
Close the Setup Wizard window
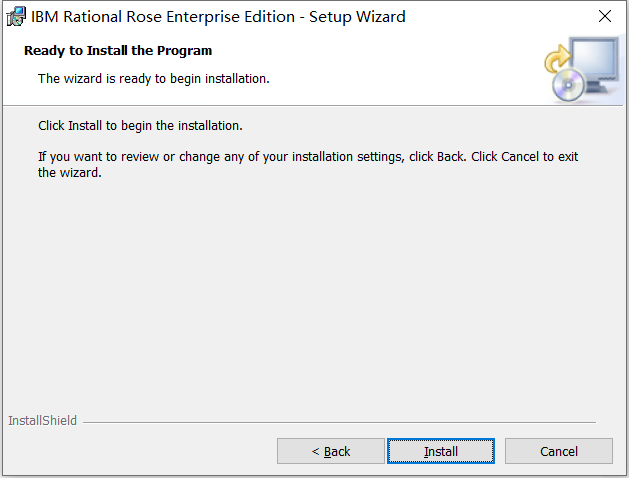[x=605, y=16]
